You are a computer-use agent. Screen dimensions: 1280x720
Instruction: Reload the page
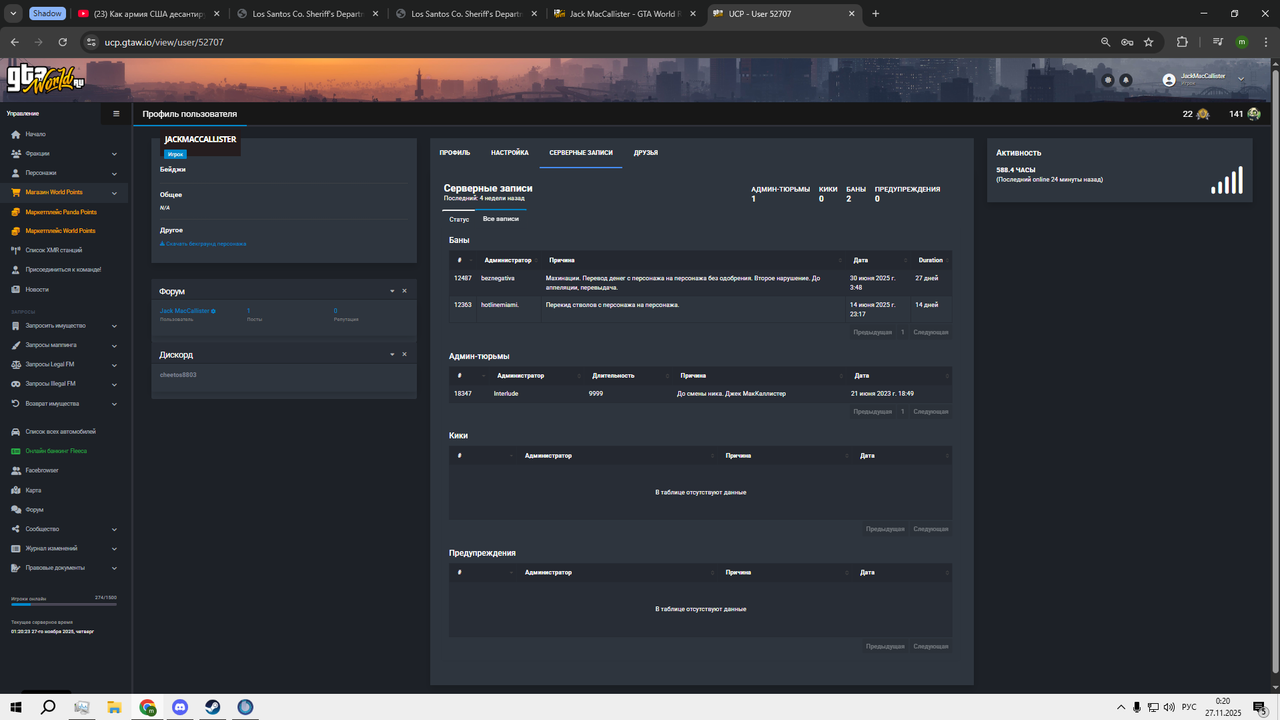point(62,42)
